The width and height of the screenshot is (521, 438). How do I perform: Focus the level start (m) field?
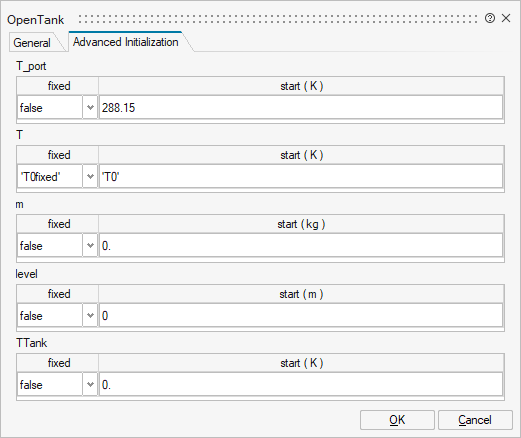301,316
